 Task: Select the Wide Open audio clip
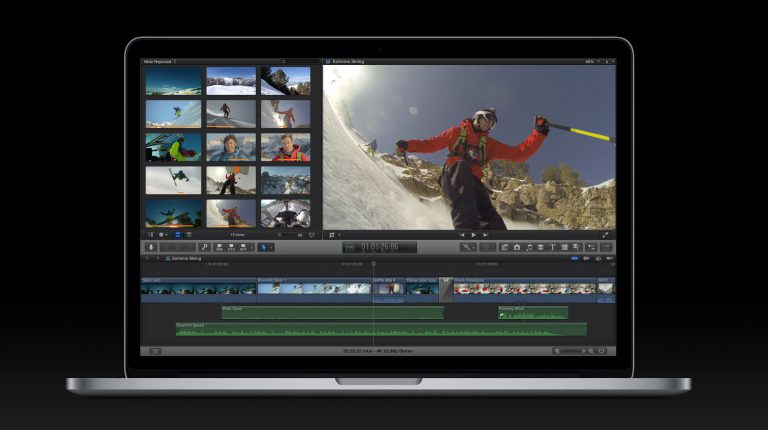point(333,312)
